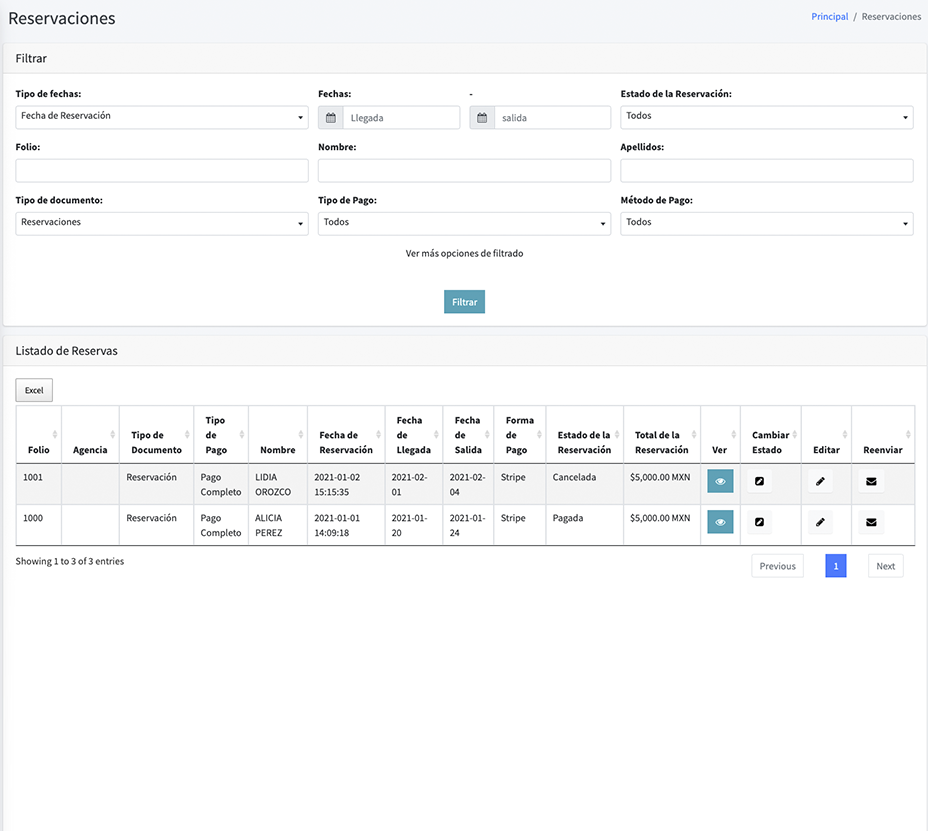Resend email for reservation 1000
Viewport: 928px width, 831px height.
[x=871, y=522]
